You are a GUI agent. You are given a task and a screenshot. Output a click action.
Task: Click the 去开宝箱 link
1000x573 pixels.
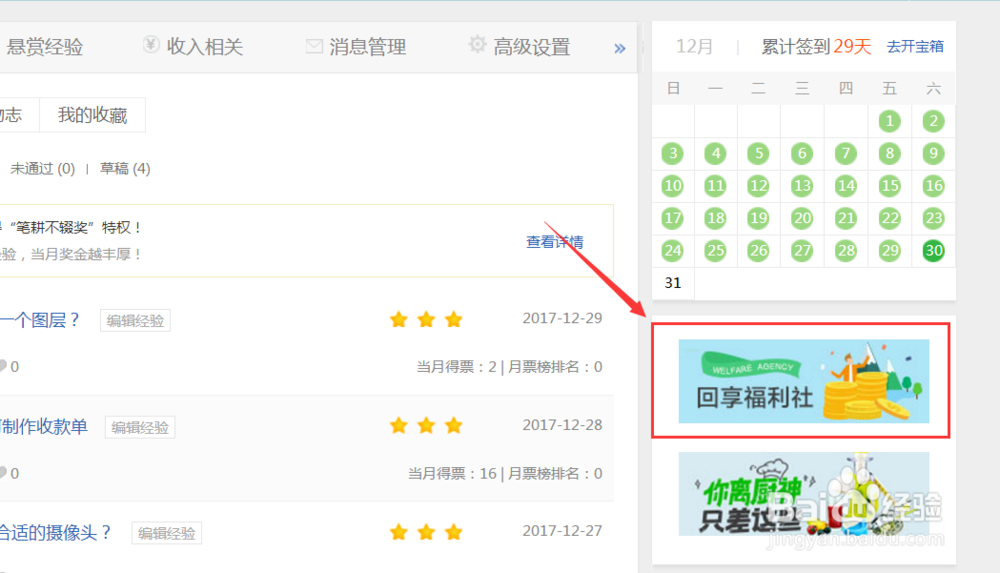point(915,47)
